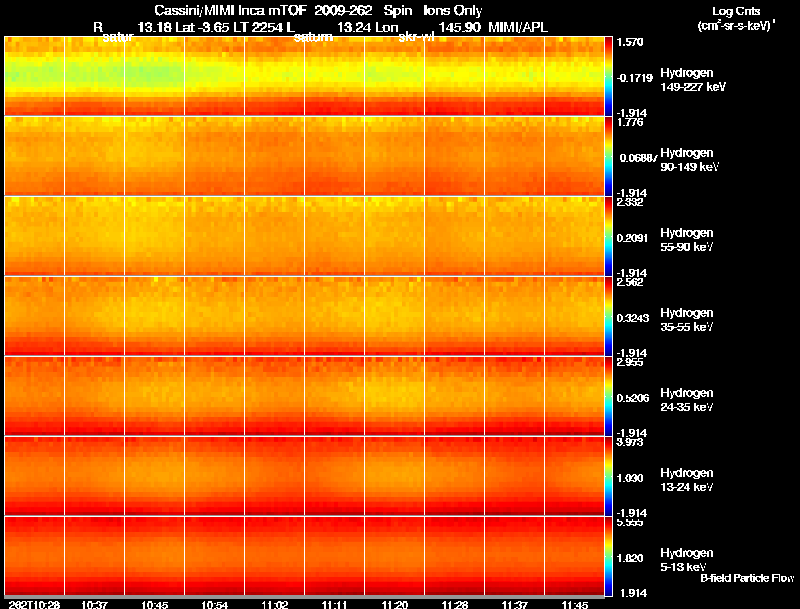
Task: Click the 11:45 time axis tick label
Action: click(x=574, y=604)
